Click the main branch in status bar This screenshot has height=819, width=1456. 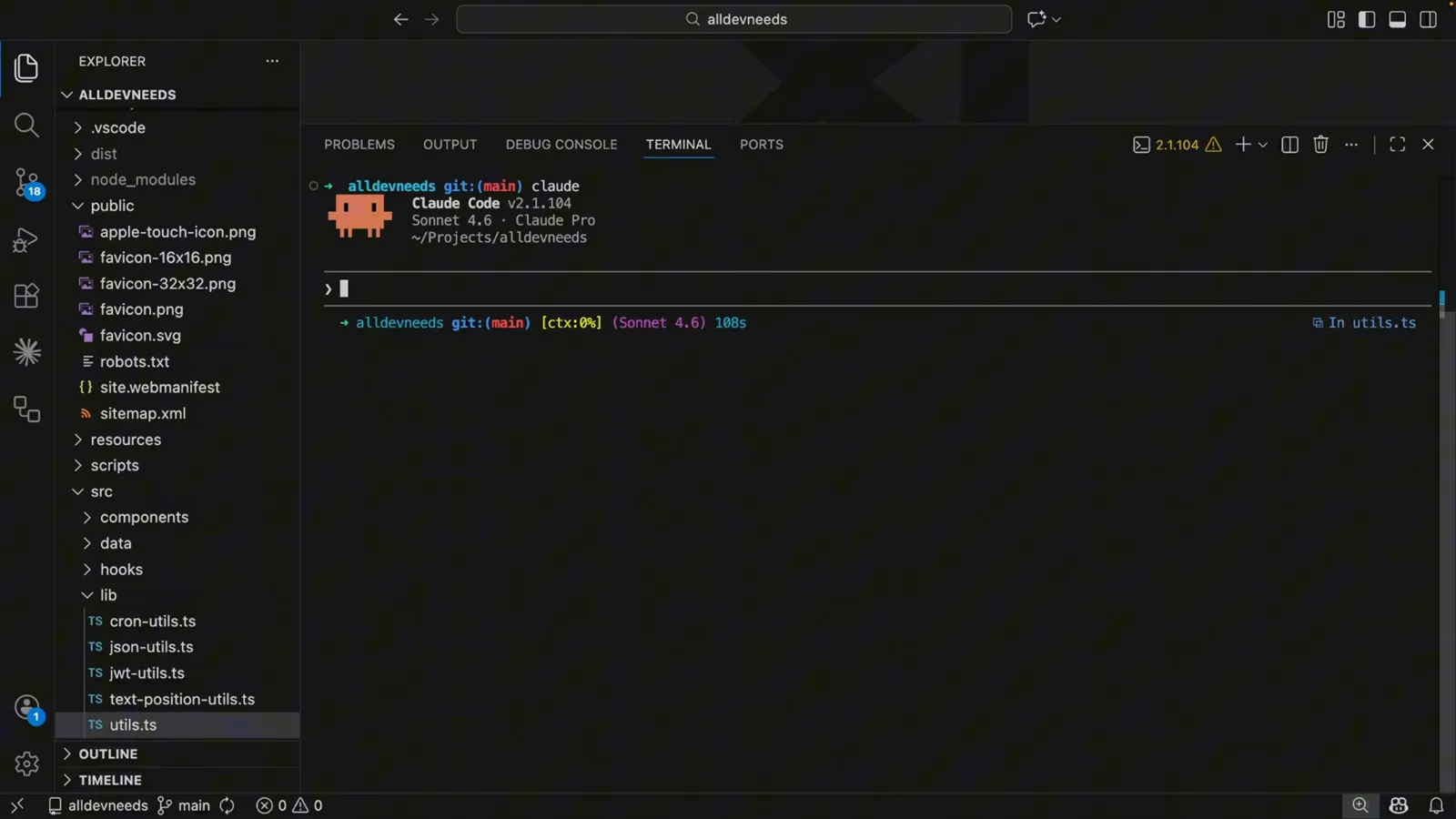[x=184, y=805]
